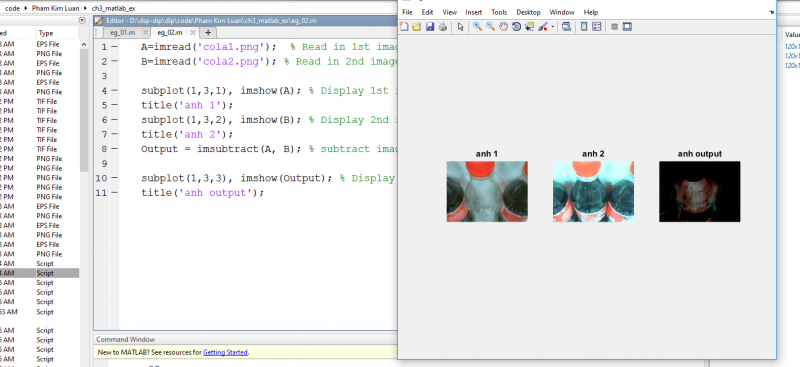Add a new editor tab with plus

(208, 32)
